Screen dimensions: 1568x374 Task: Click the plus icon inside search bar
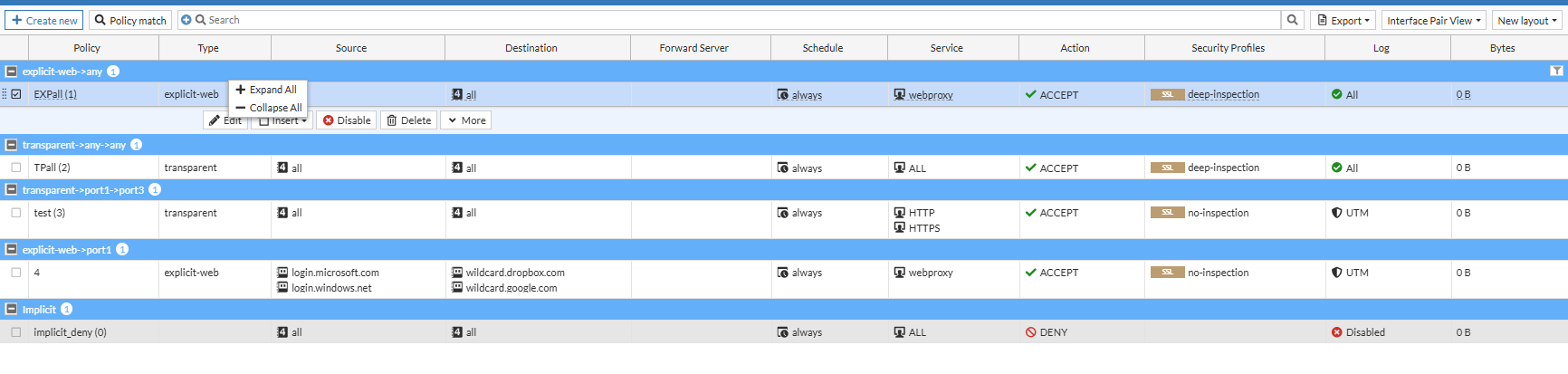point(186,20)
